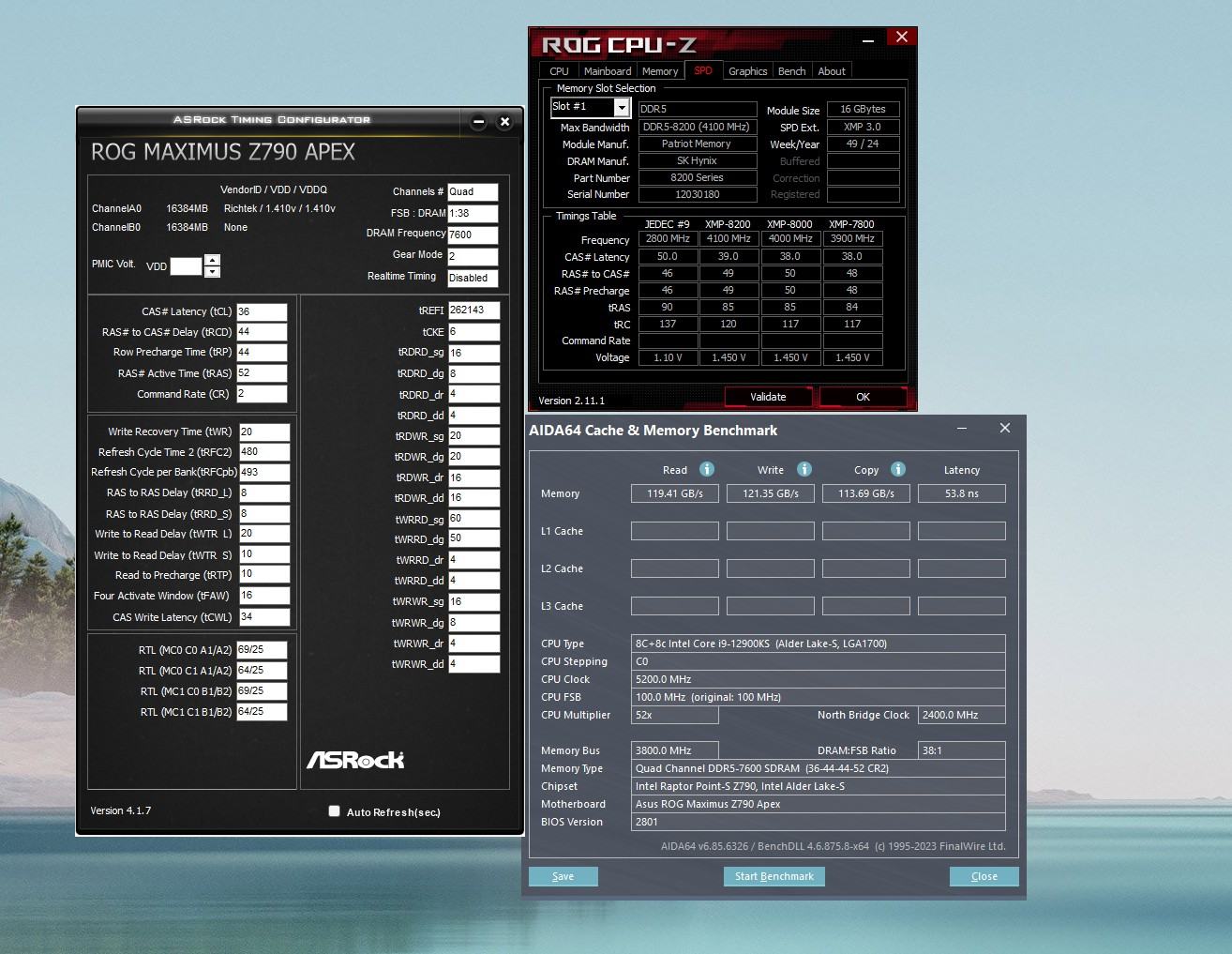Switch to the Mainboard tab
1232x954 pixels.
tap(608, 71)
